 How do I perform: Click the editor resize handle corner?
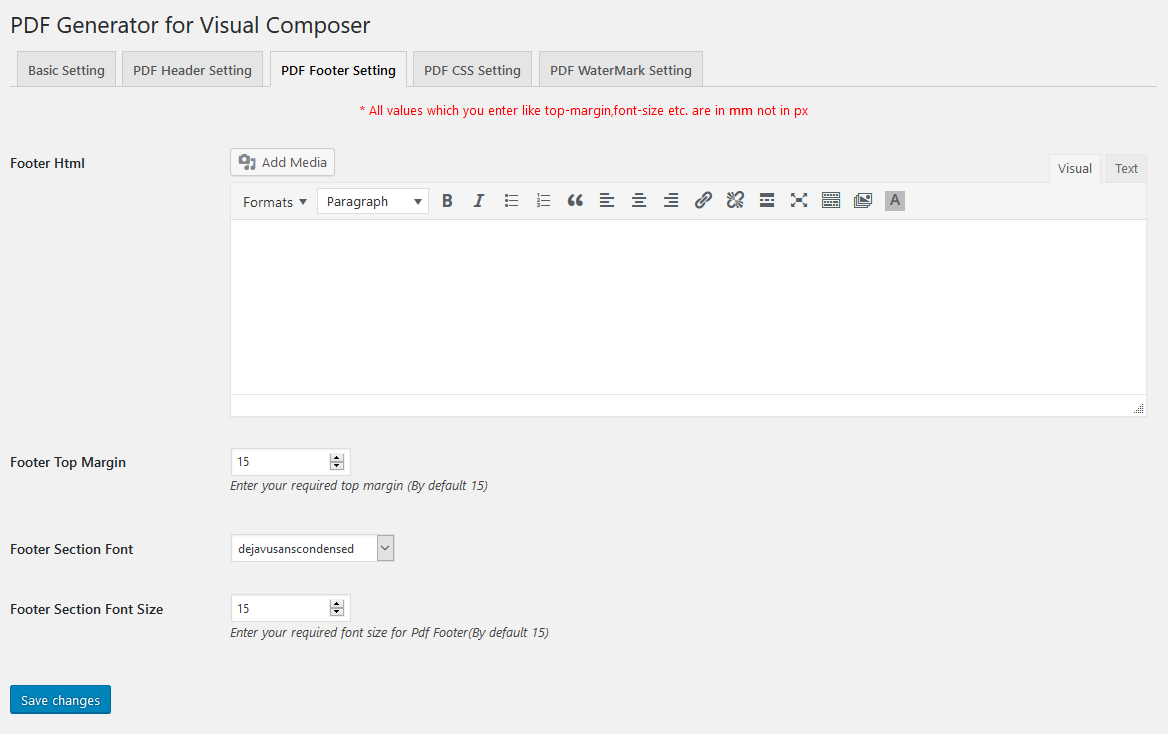pyautogui.click(x=1138, y=408)
